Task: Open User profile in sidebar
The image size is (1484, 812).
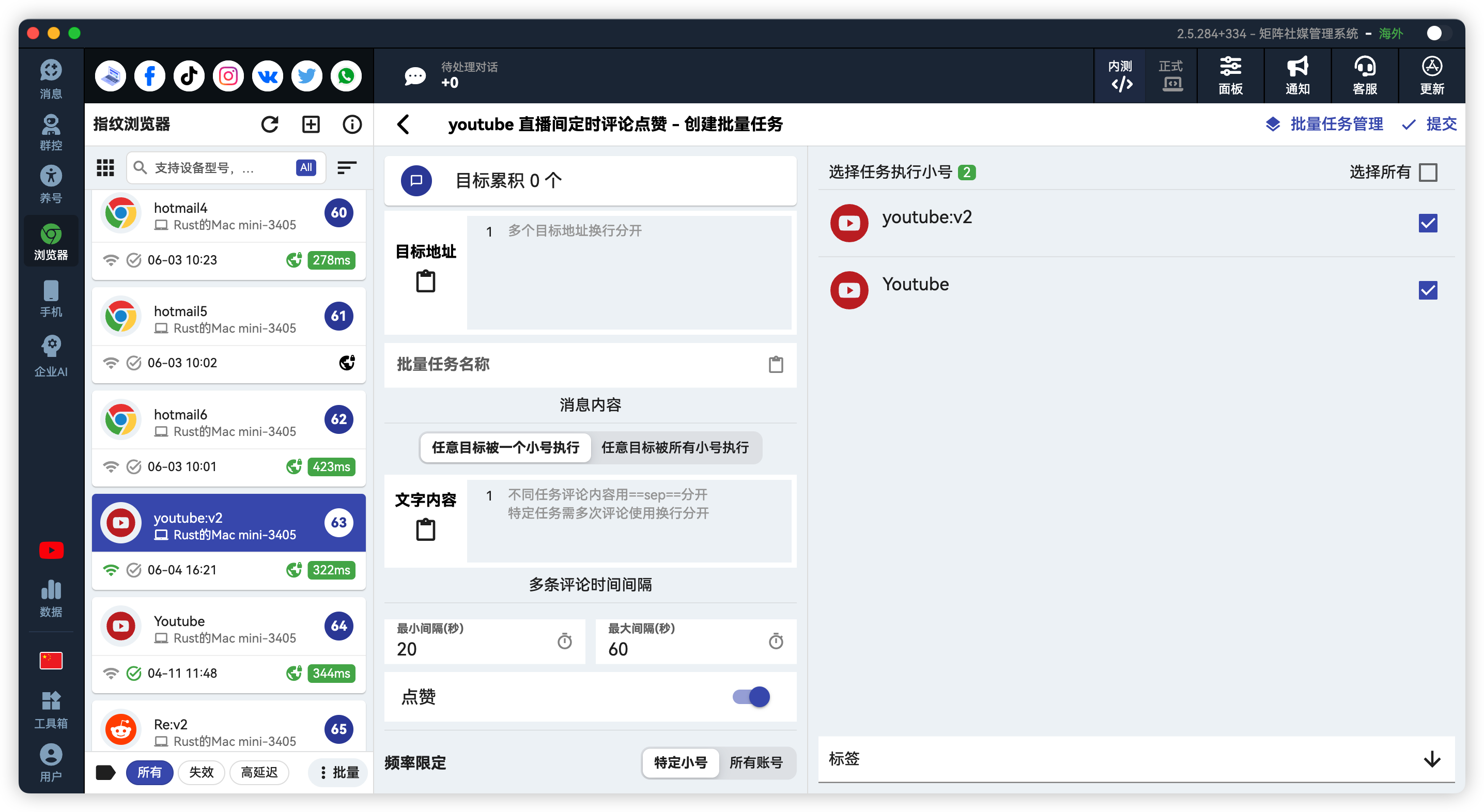Action: 51,762
